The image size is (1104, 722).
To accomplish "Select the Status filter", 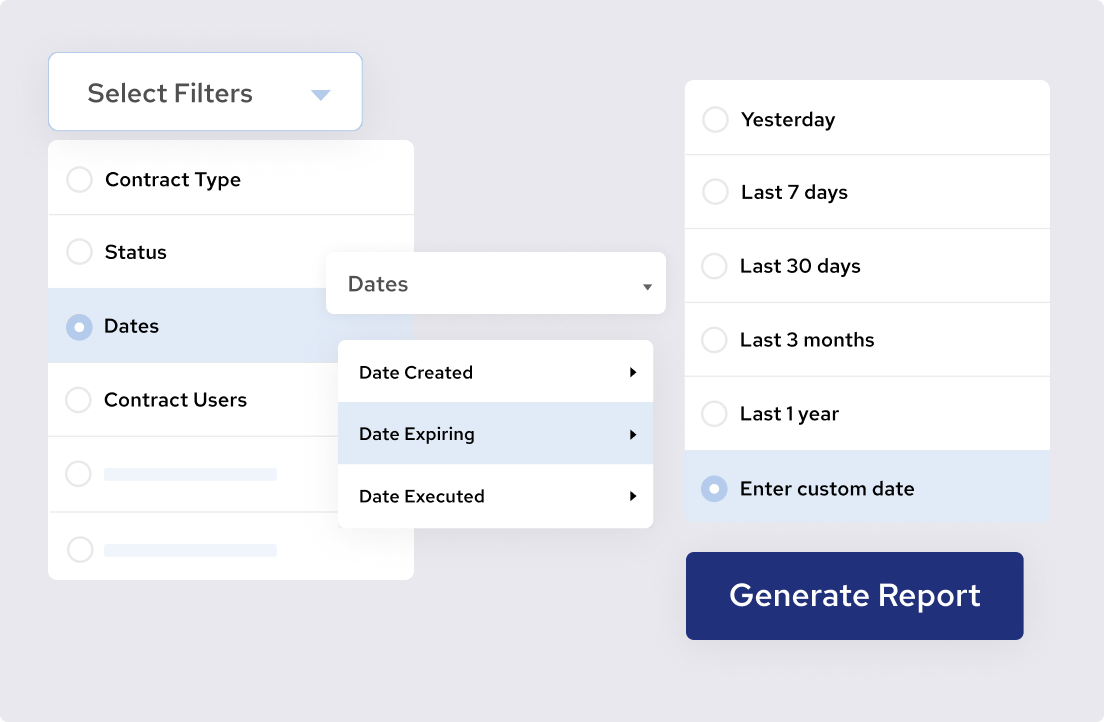I will (x=79, y=252).
